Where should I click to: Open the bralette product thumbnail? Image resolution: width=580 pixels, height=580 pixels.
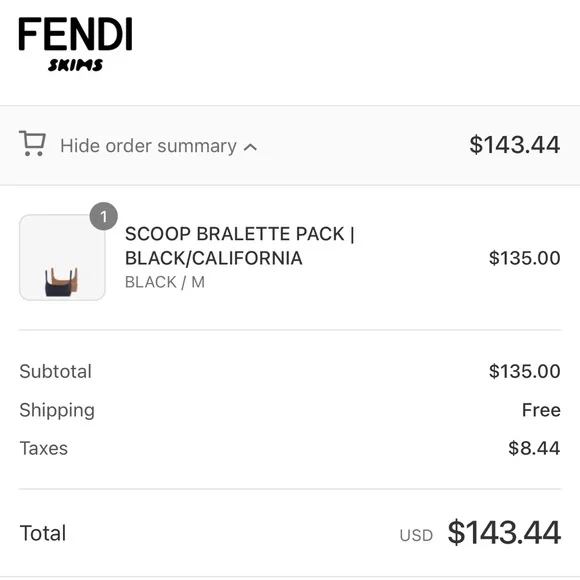[x=62, y=257]
